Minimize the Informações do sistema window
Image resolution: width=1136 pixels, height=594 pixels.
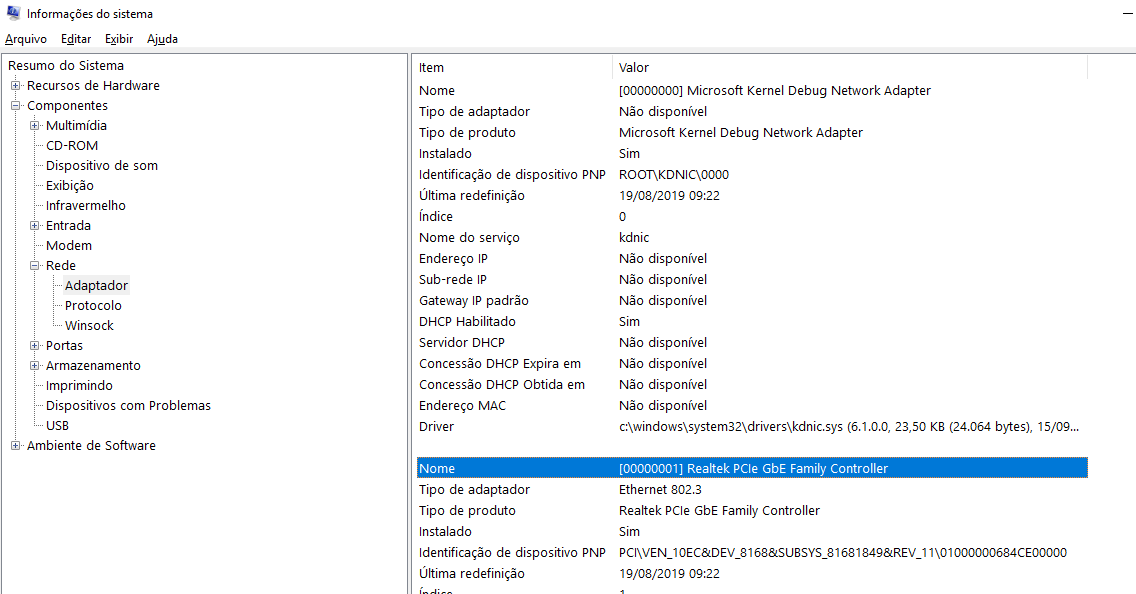coord(1127,13)
